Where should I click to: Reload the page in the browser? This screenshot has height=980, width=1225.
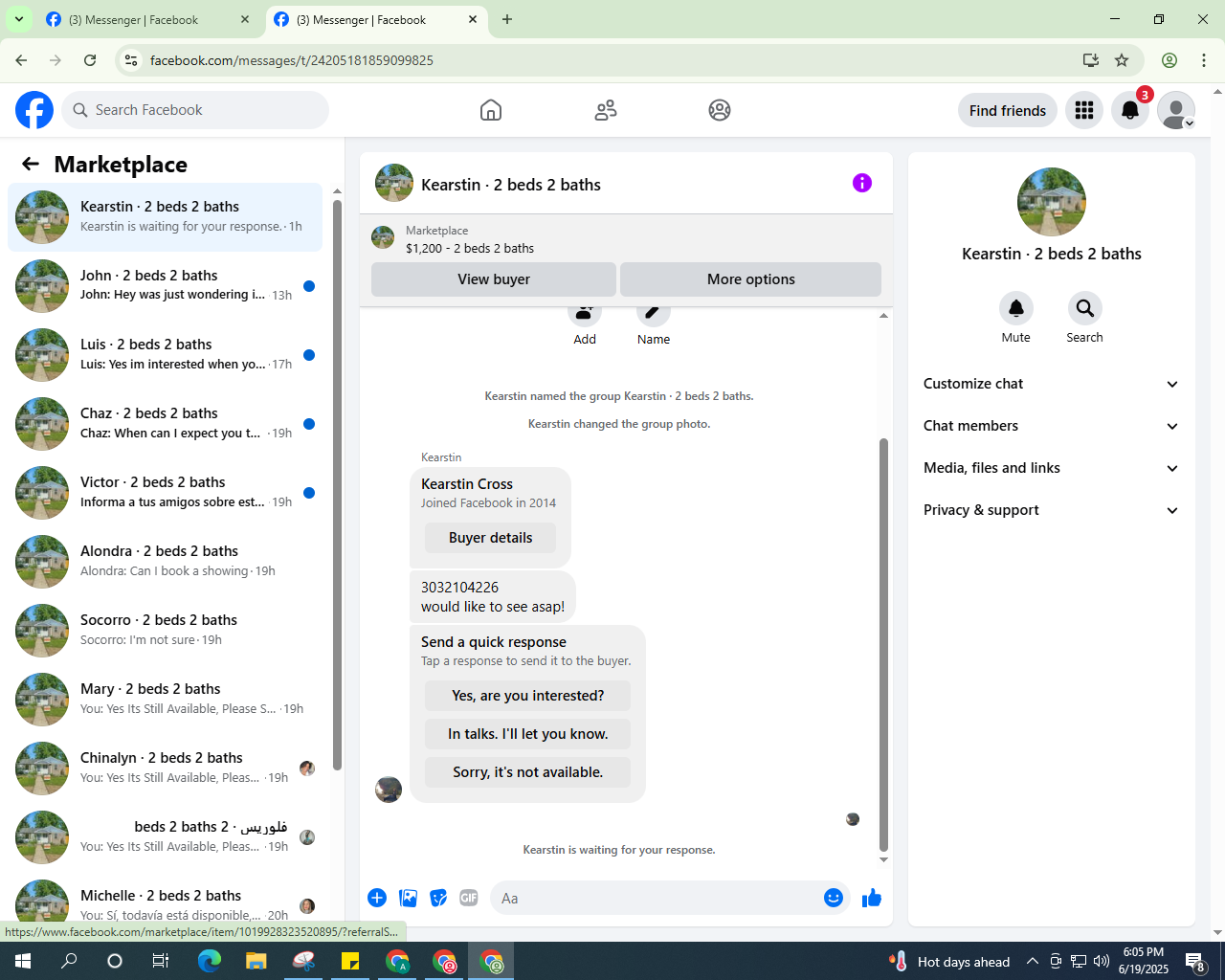click(x=90, y=60)
